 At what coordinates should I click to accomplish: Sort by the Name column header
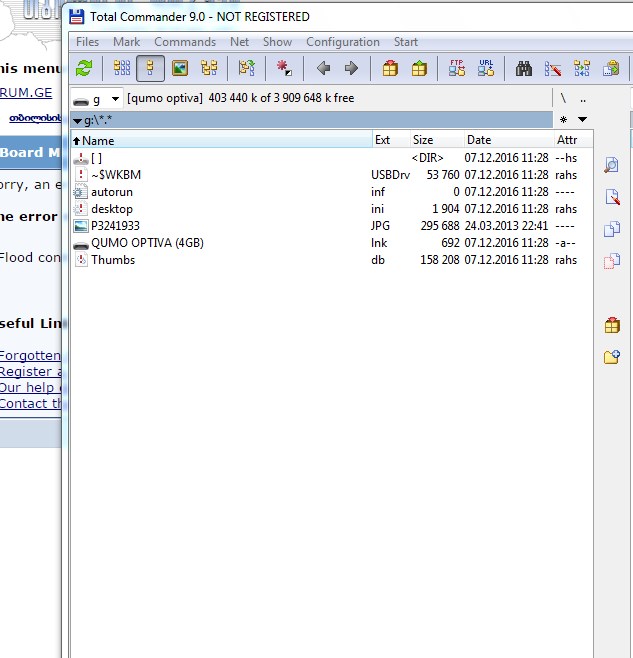[222, 140]
